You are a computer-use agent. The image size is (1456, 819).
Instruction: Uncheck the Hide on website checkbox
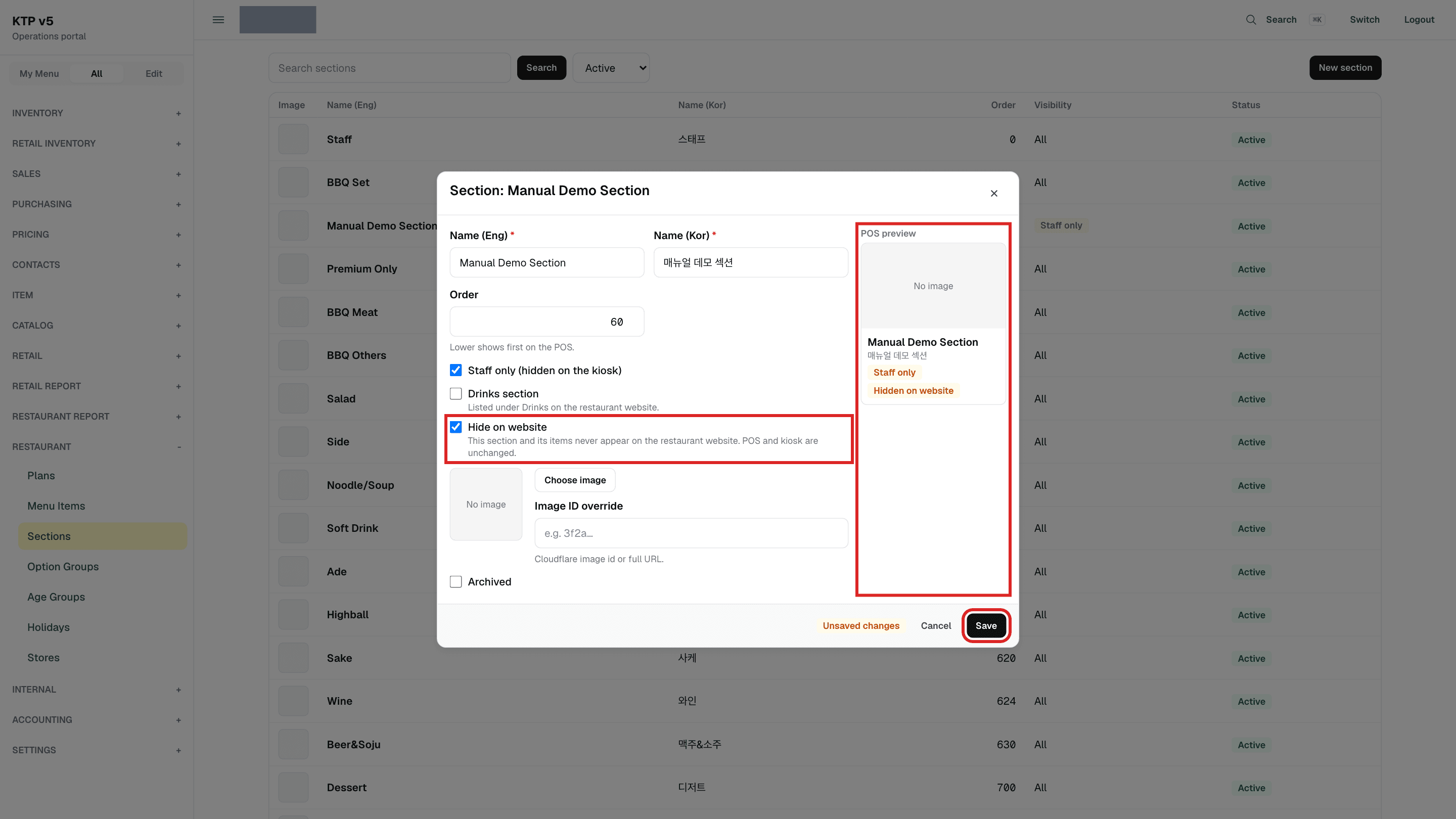point(456,427)
